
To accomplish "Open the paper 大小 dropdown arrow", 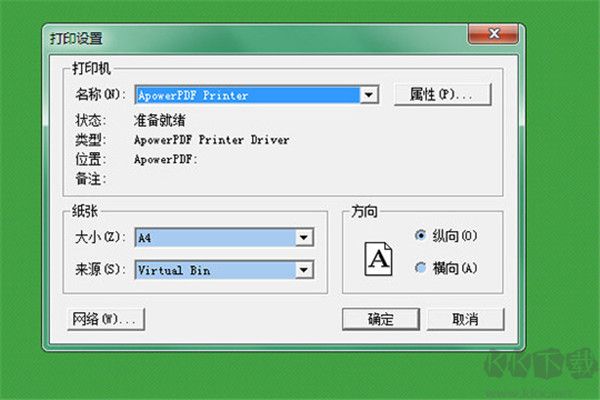I will [305, 238].
